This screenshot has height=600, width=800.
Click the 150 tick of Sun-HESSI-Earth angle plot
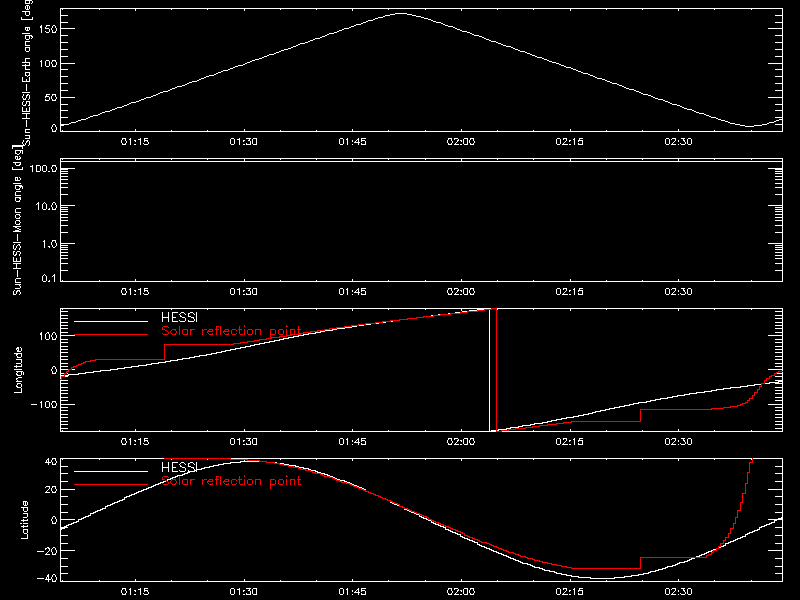point(47,29)
